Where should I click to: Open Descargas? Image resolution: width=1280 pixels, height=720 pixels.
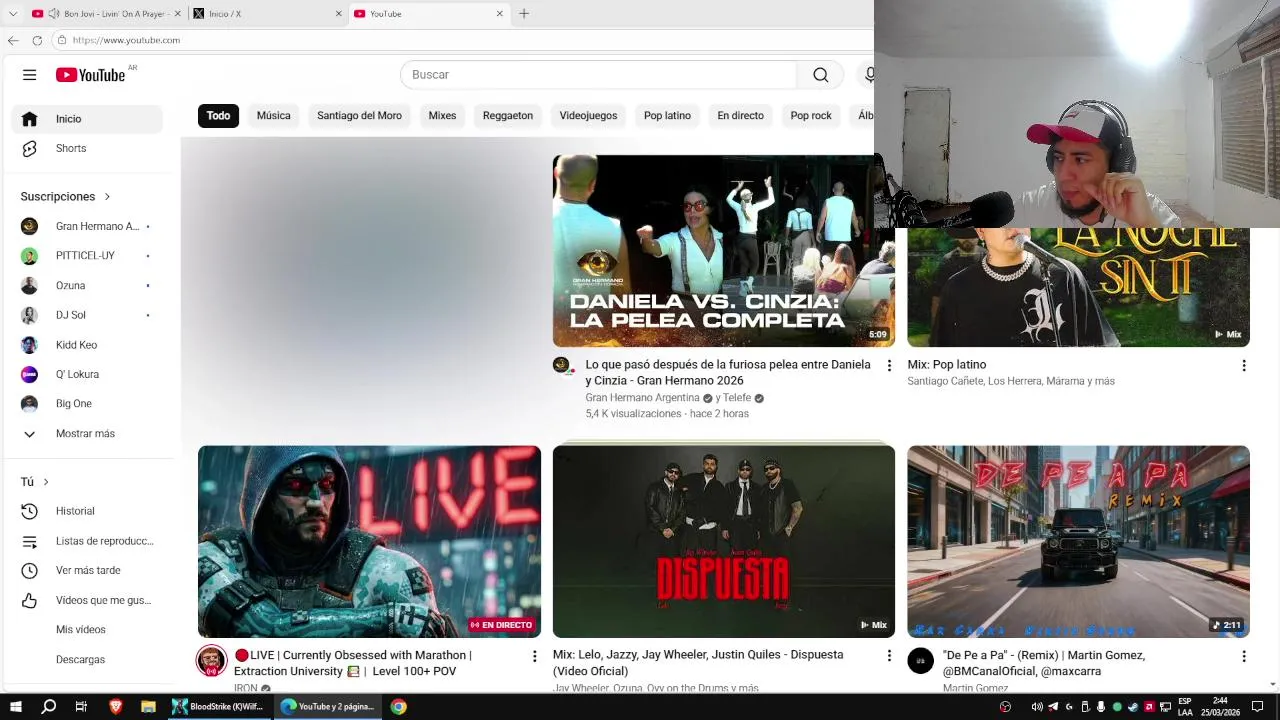(x=87, y=659)
